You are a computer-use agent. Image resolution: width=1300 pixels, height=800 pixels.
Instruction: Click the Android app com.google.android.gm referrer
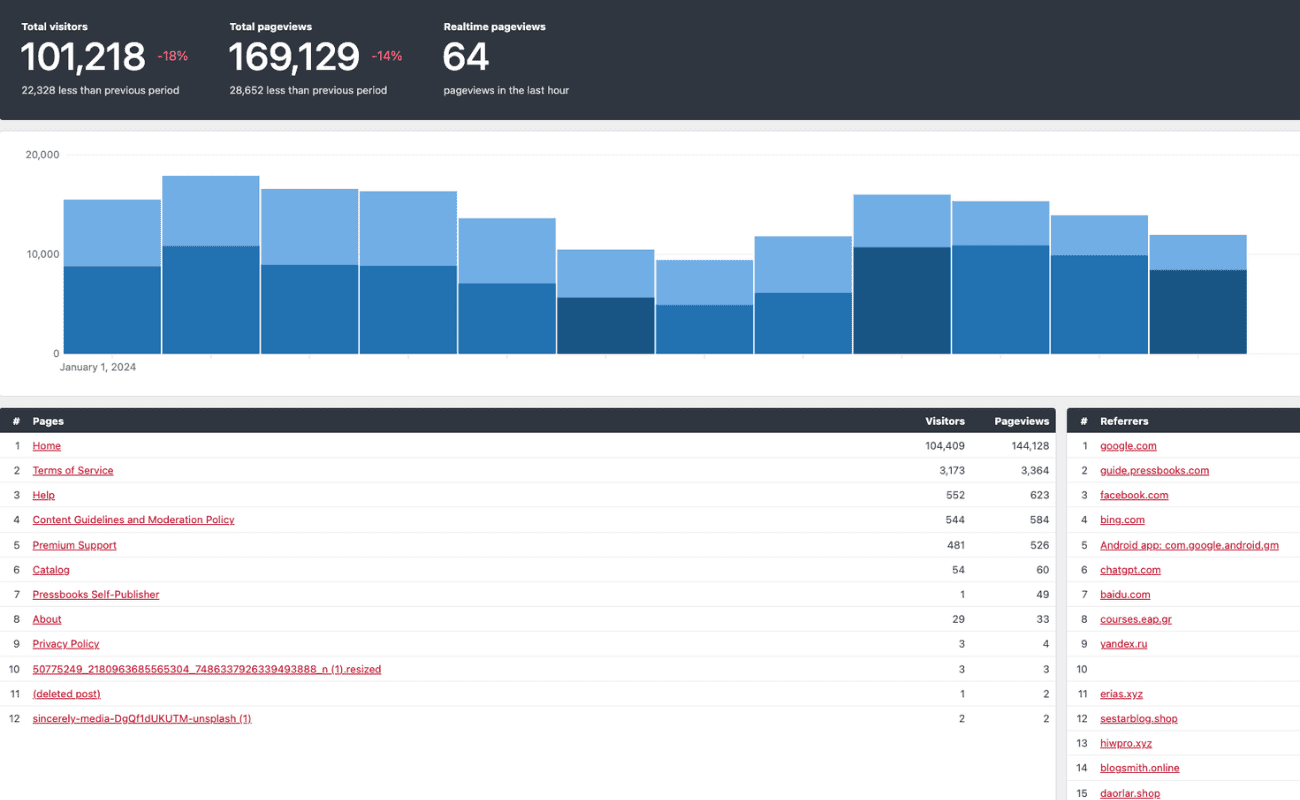point(1189,545)
